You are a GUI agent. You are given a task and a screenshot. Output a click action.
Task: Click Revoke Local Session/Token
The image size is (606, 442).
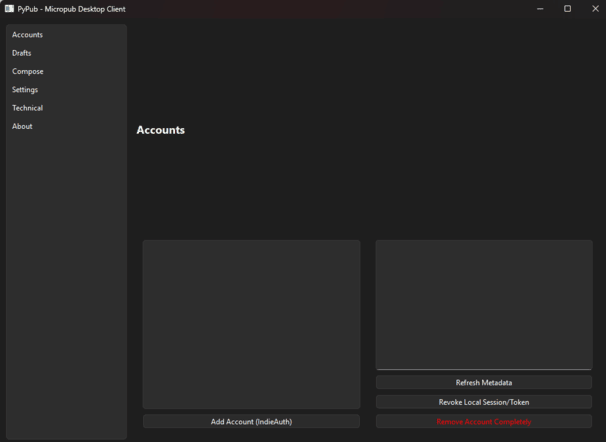pyautogui.click(x=484, y=402)
